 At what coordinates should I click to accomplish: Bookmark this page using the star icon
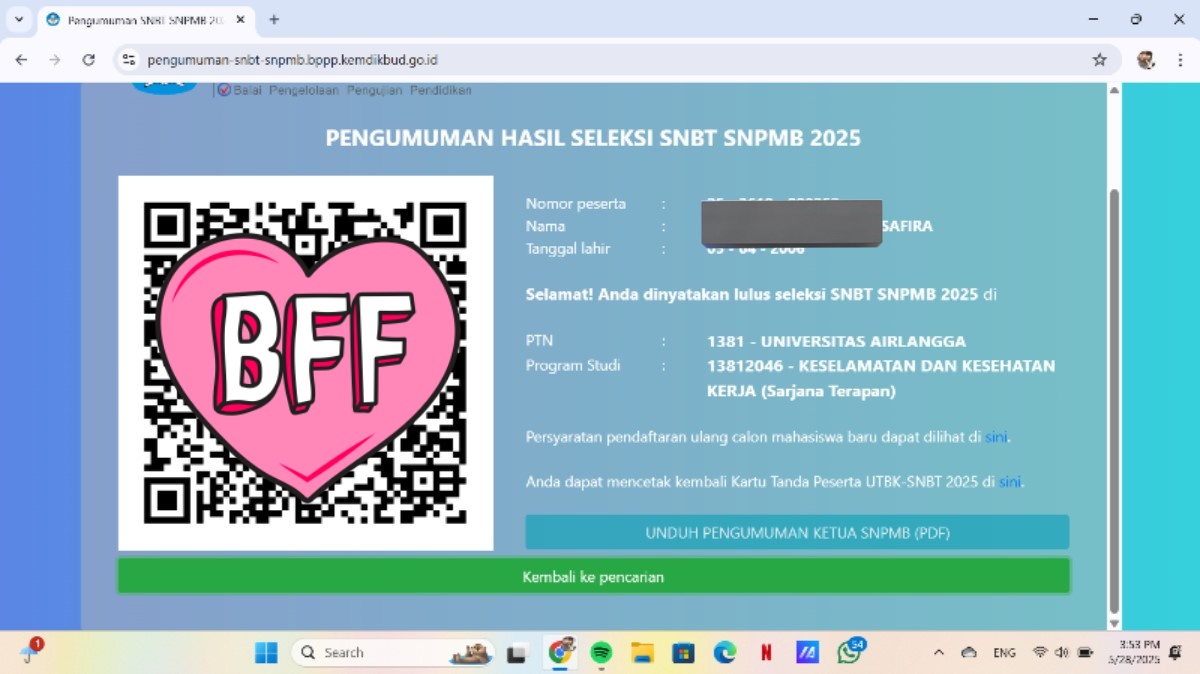(1100, 60)
